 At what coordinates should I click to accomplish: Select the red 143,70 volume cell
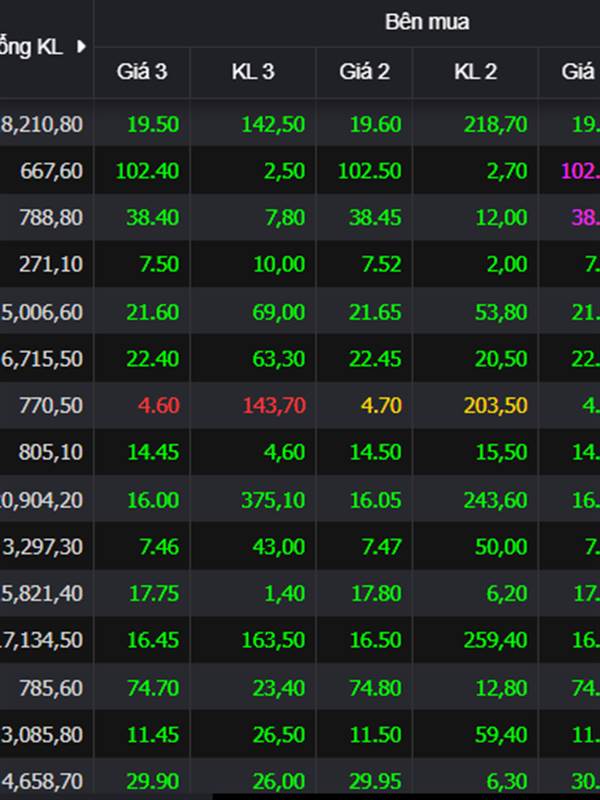(273, 405)
